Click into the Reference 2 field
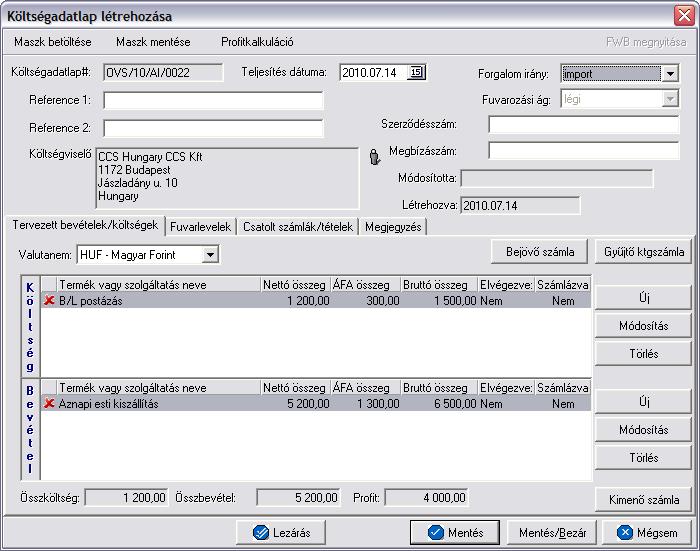Image resolution: width=700 pixels, height=551 pixels. click(x=213, y=128)
